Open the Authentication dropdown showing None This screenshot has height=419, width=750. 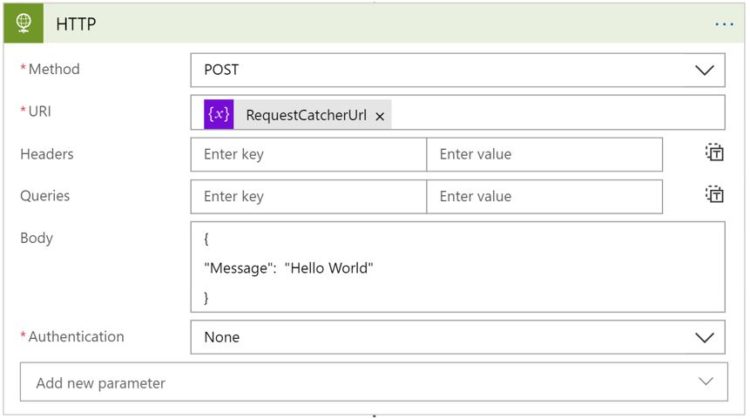458,337
